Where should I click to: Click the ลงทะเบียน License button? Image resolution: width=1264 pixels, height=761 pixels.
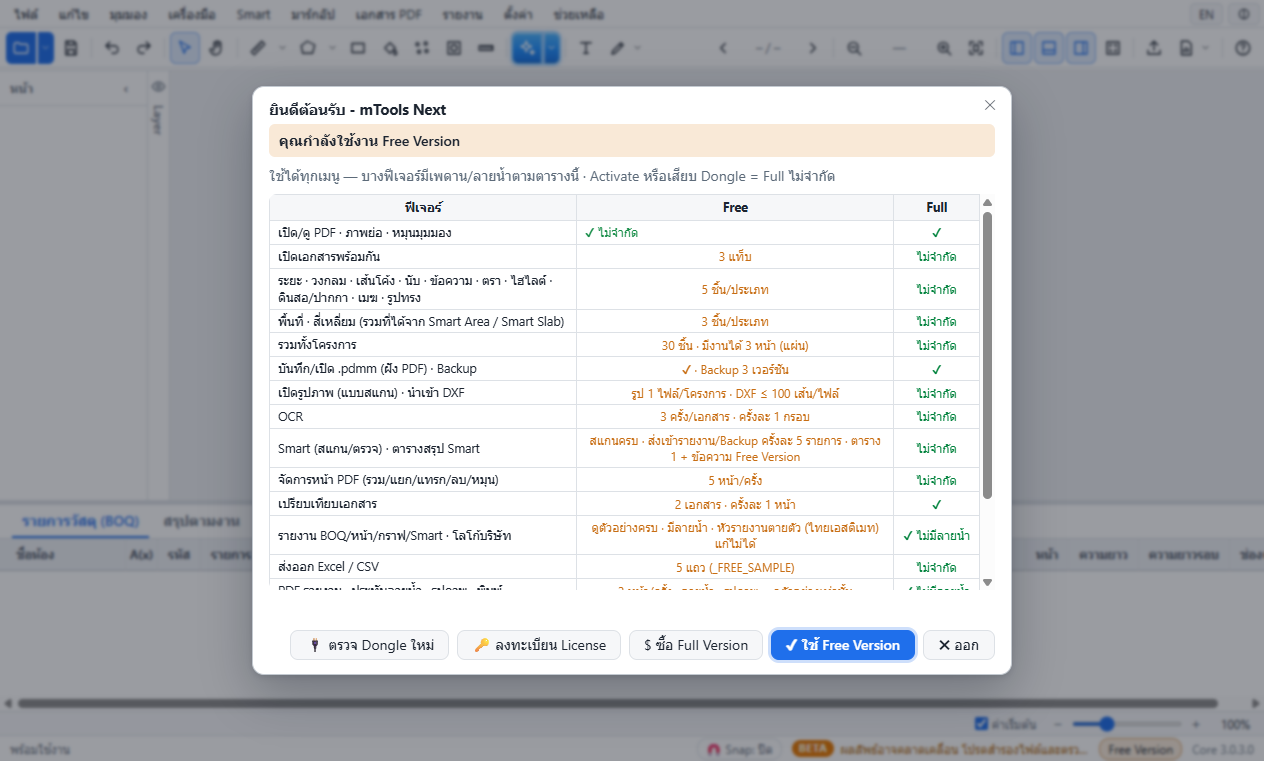tap(539, 645)
